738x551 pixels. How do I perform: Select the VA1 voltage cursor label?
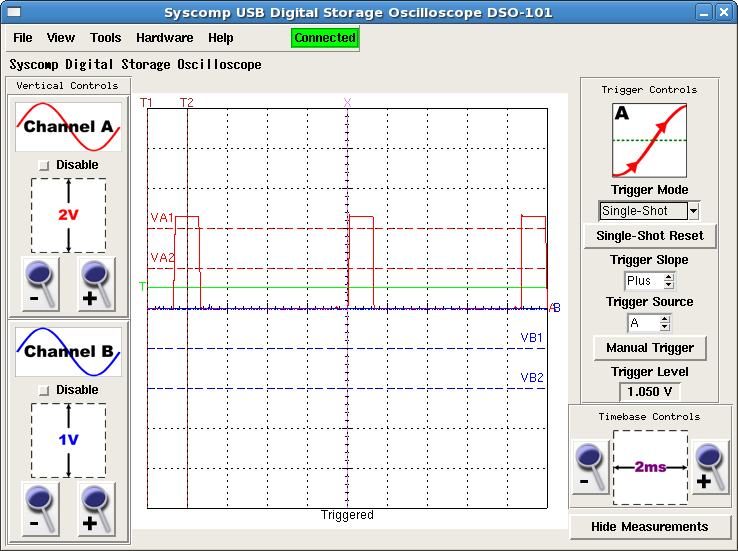[x=162, y=217]
